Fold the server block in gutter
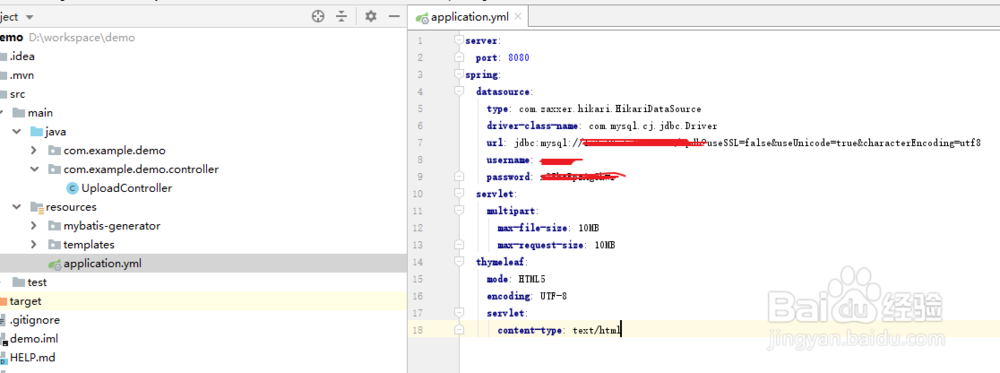This screenshot has height=373, width=1000. (x=459, y=40)
